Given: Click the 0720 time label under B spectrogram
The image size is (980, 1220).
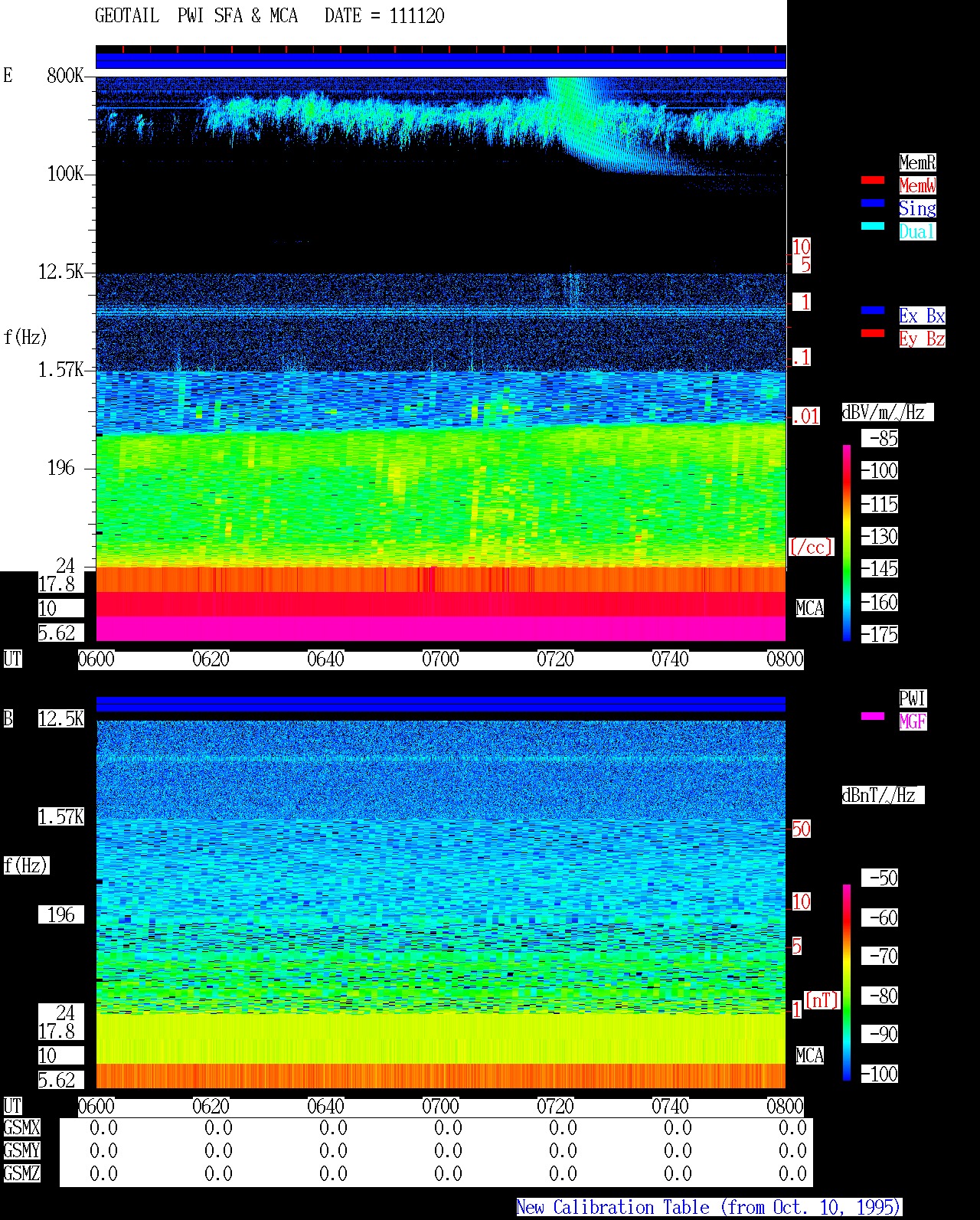Looking at the screenshot, I should (555, 1106).
